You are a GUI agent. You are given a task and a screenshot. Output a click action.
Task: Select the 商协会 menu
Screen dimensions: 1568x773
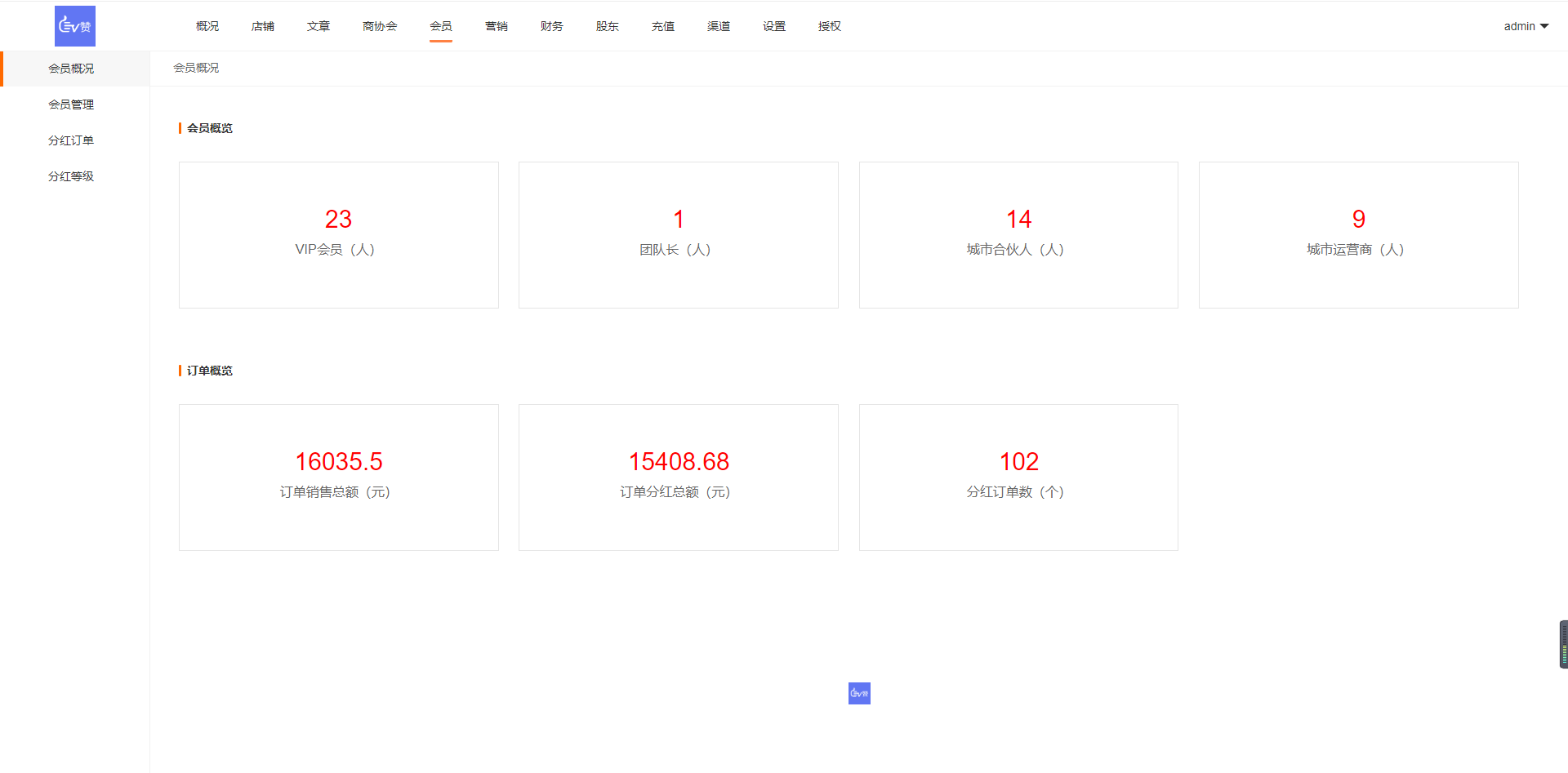click(x=380, y=26)
